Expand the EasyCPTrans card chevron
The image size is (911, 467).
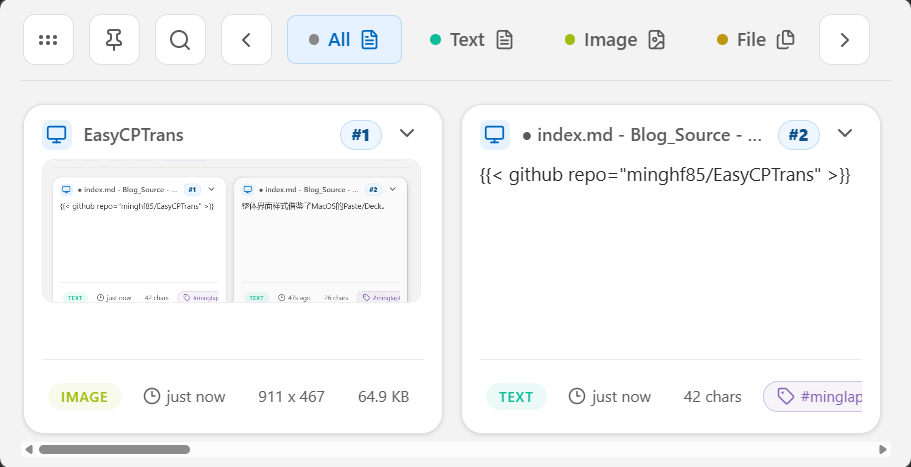pos(407,133)
